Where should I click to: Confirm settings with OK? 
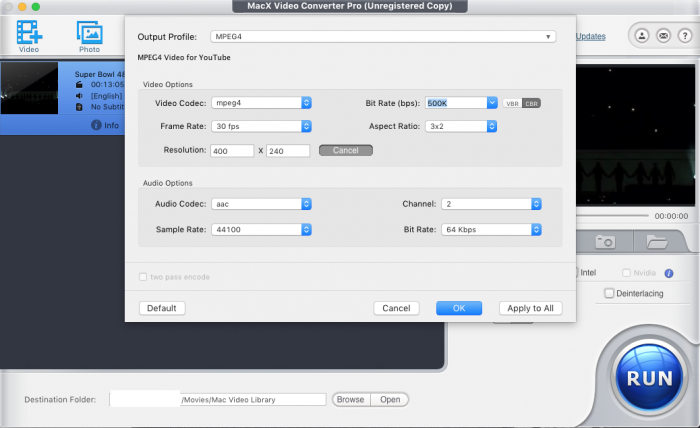point(459,308)
